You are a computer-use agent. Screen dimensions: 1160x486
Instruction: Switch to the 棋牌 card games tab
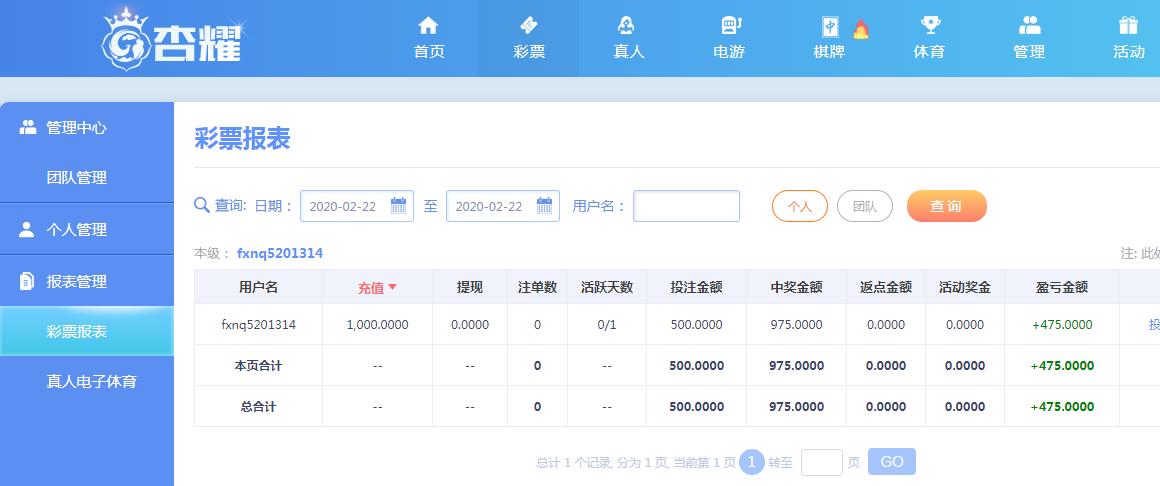(829, 38)
